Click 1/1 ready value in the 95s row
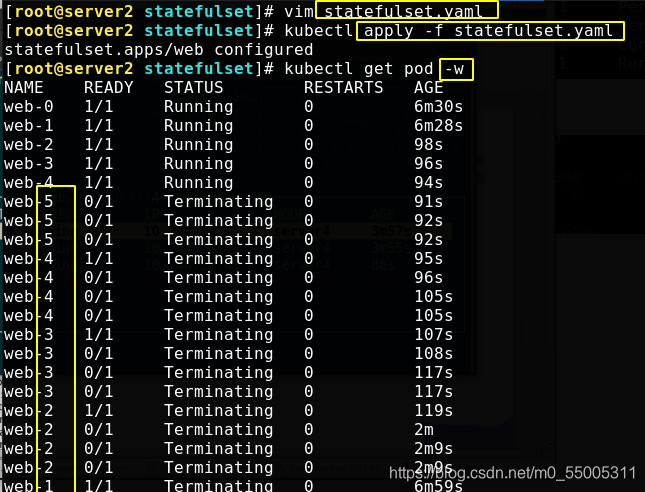645x492 pixels. (x=99, y=259)
